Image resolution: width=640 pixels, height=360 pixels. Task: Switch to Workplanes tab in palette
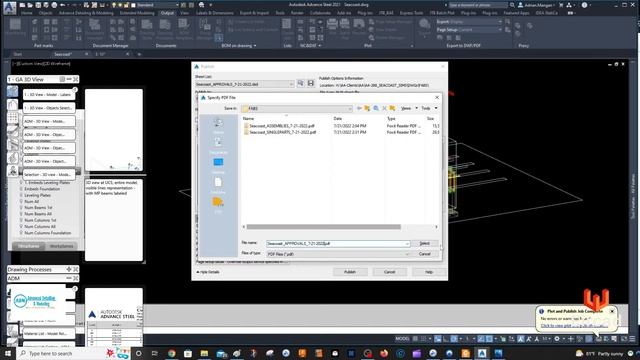tap(61, 246)
